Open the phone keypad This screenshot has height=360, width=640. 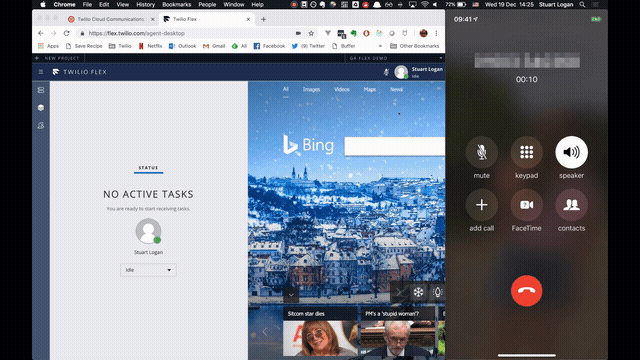[x=527, y=152]
